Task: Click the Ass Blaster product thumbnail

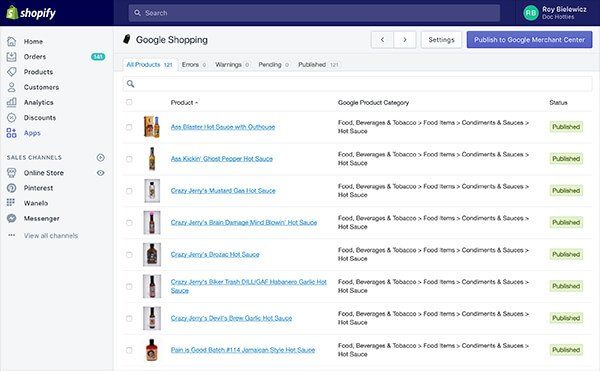Action: [152, 127]
